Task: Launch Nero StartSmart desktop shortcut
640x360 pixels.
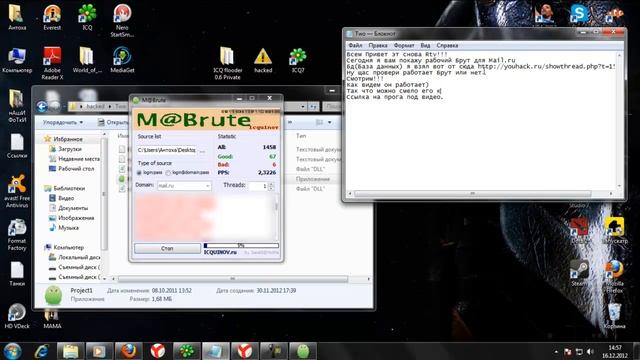Action: (x=122, y=20)
